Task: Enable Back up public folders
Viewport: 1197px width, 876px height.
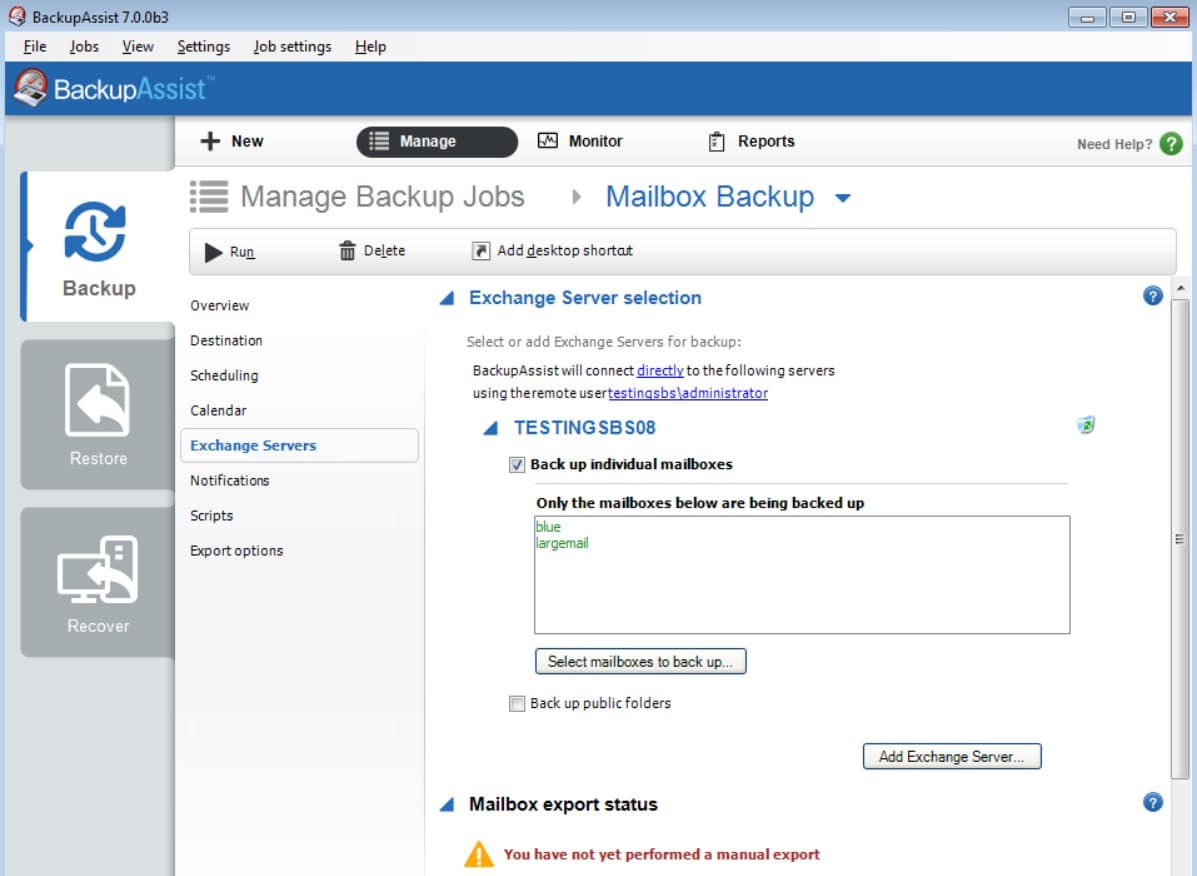Action: (517, 704)
